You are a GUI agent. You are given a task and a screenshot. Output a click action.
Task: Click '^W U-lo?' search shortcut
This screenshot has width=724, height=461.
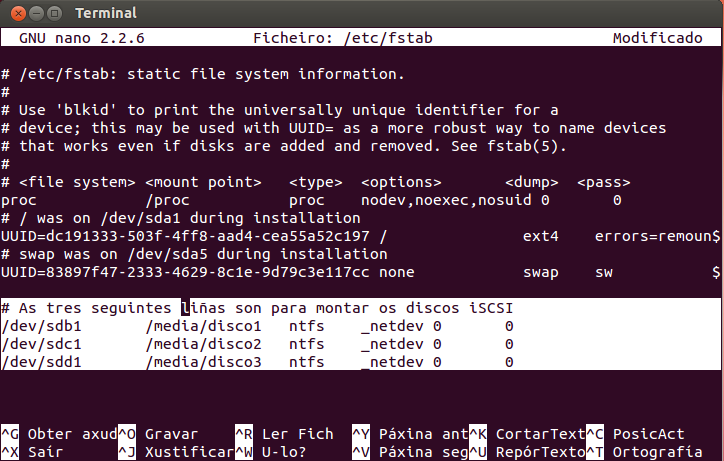[x=271, y=452]
